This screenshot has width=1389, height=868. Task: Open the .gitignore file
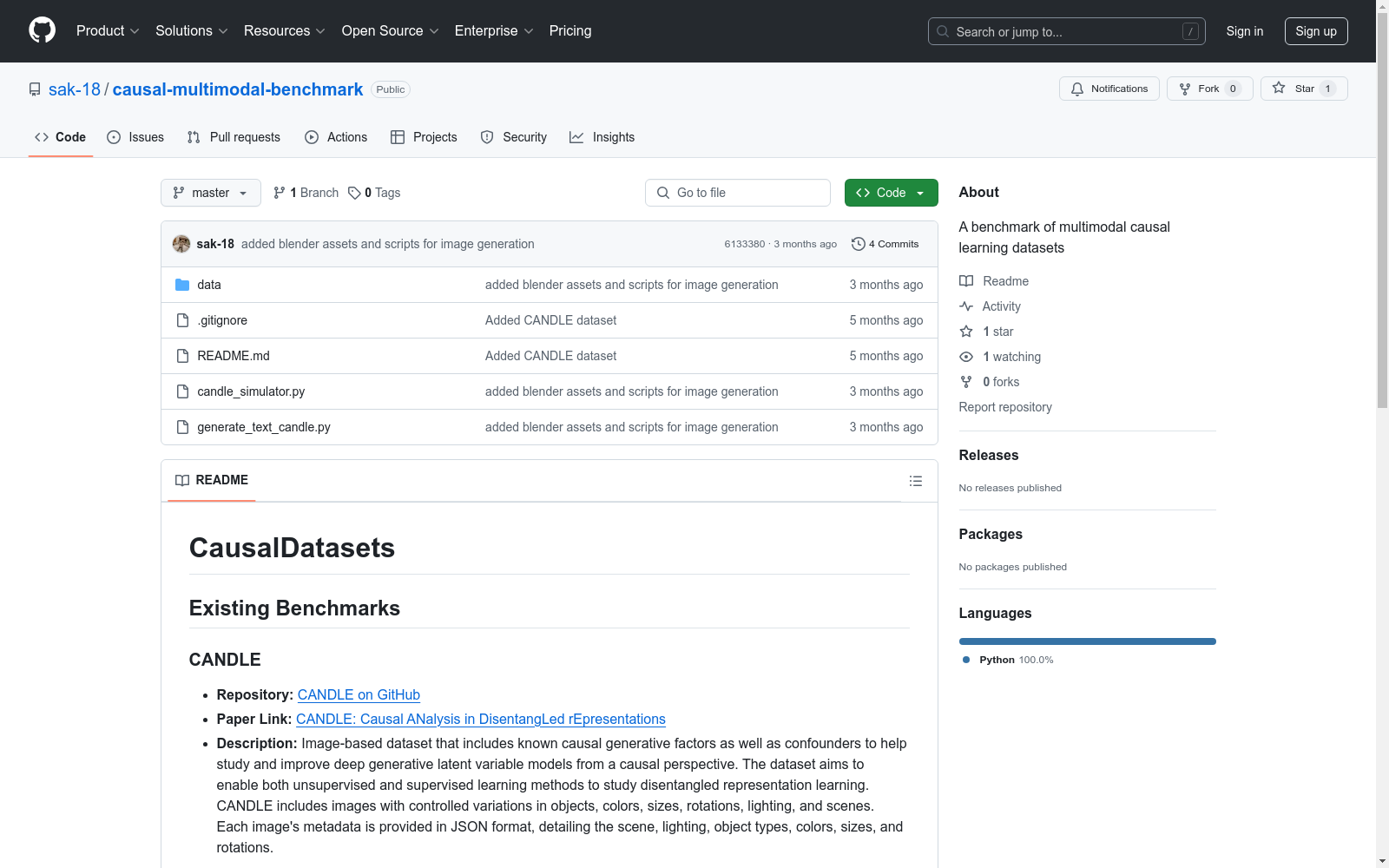coord(222,320)
